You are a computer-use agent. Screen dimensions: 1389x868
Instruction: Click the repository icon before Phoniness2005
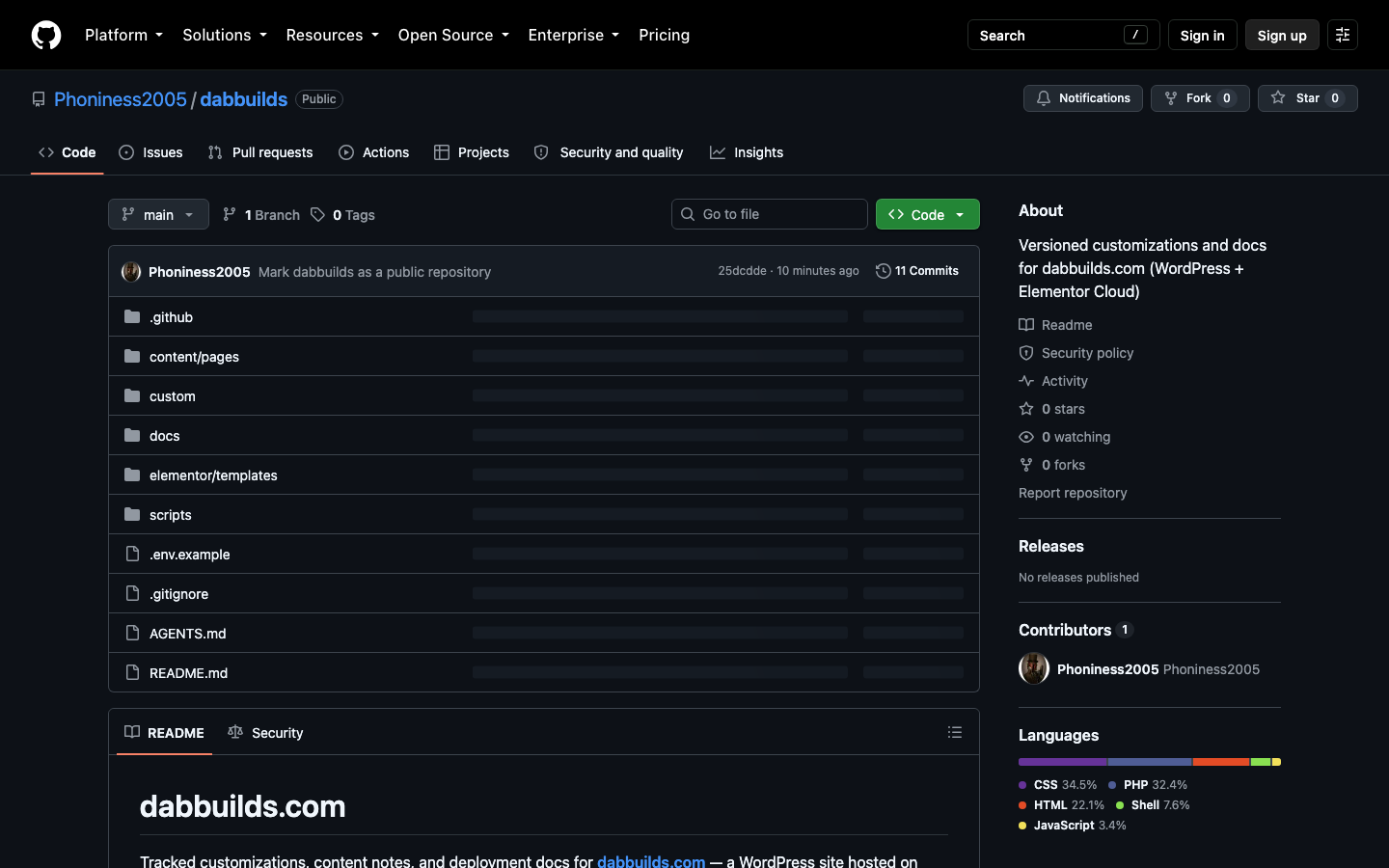click(39, 99)
